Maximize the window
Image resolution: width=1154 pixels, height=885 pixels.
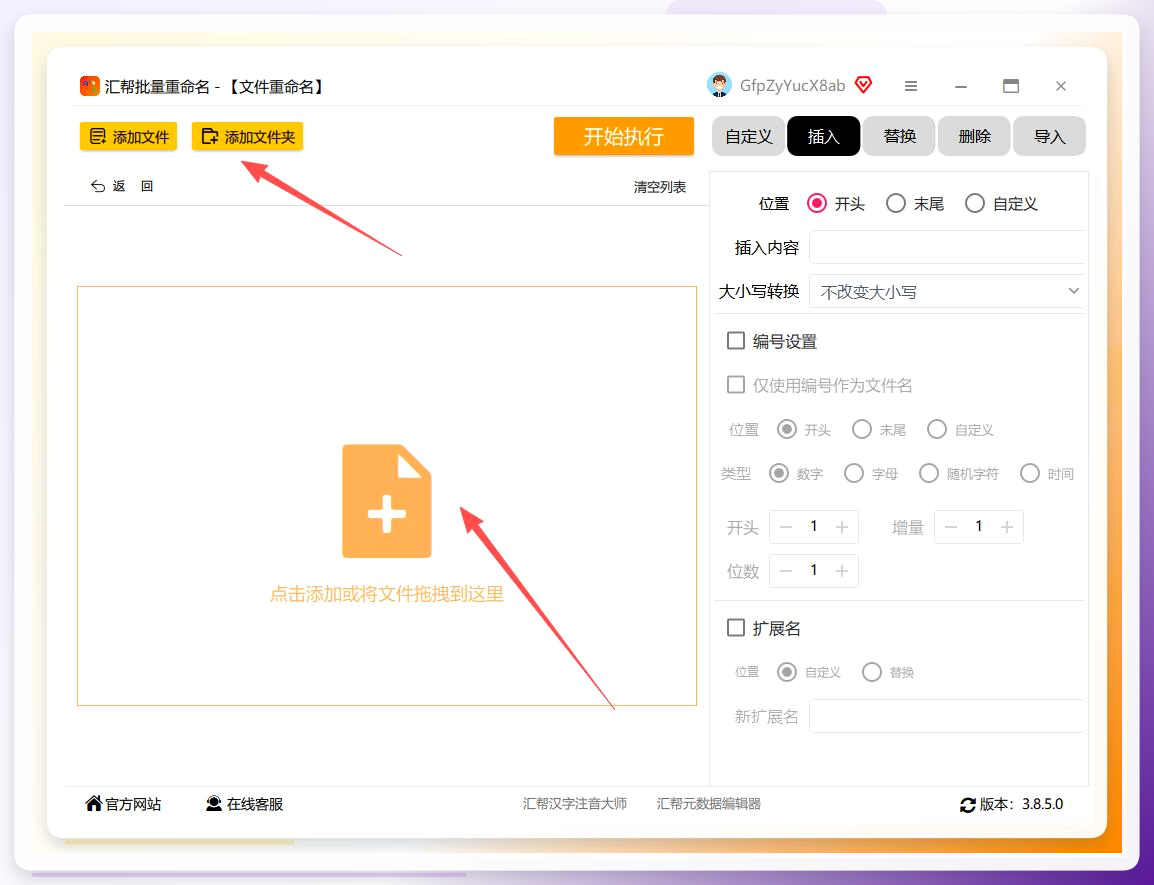click(x=1011, y=86)
